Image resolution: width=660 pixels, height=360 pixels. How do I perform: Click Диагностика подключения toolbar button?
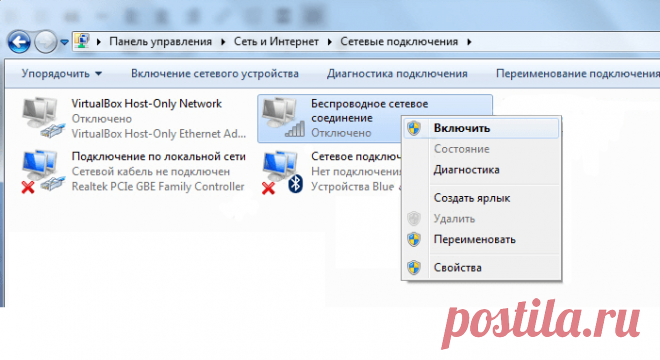(397, 74)
